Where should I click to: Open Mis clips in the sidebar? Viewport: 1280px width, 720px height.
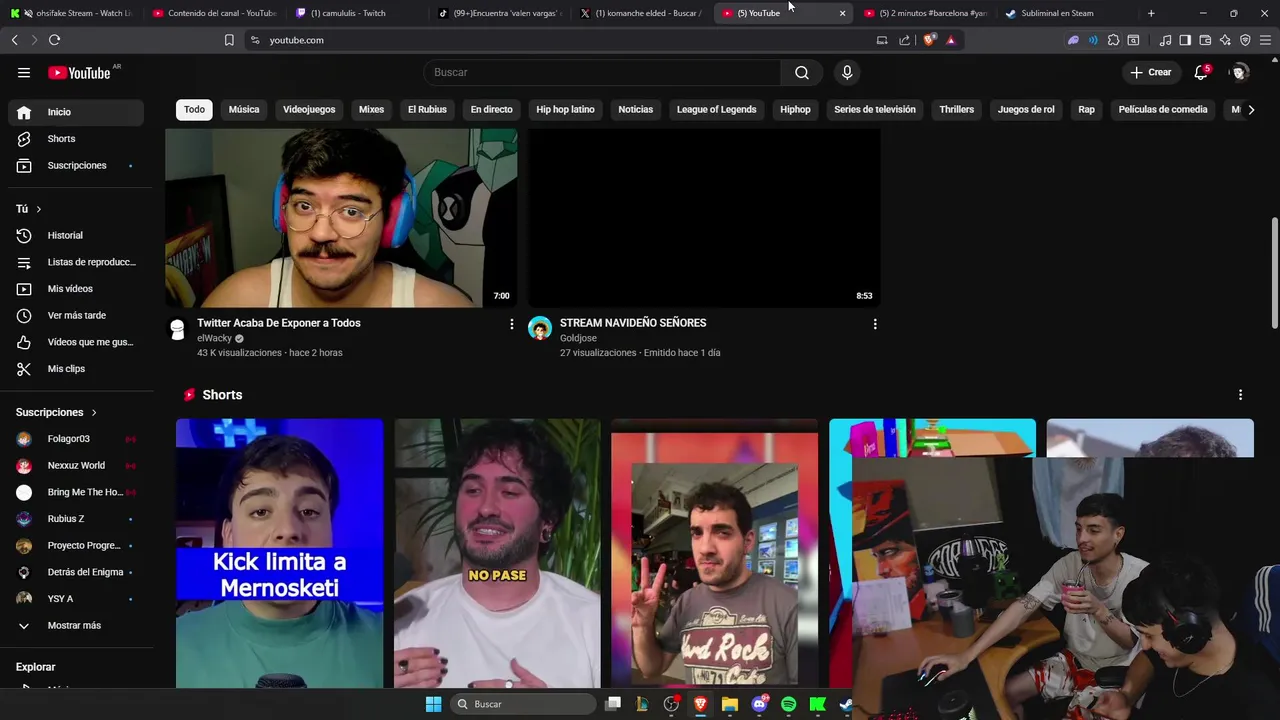pyautogui.click(x=76, y=369)
